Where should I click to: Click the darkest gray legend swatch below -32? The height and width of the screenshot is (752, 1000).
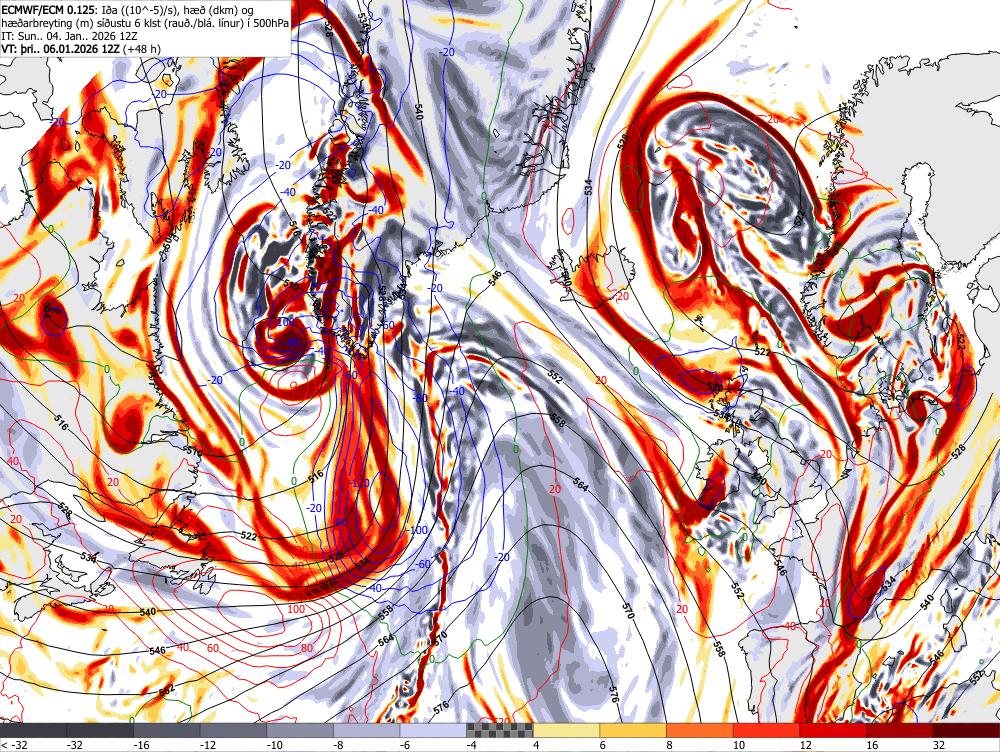(x=33, y=731)
